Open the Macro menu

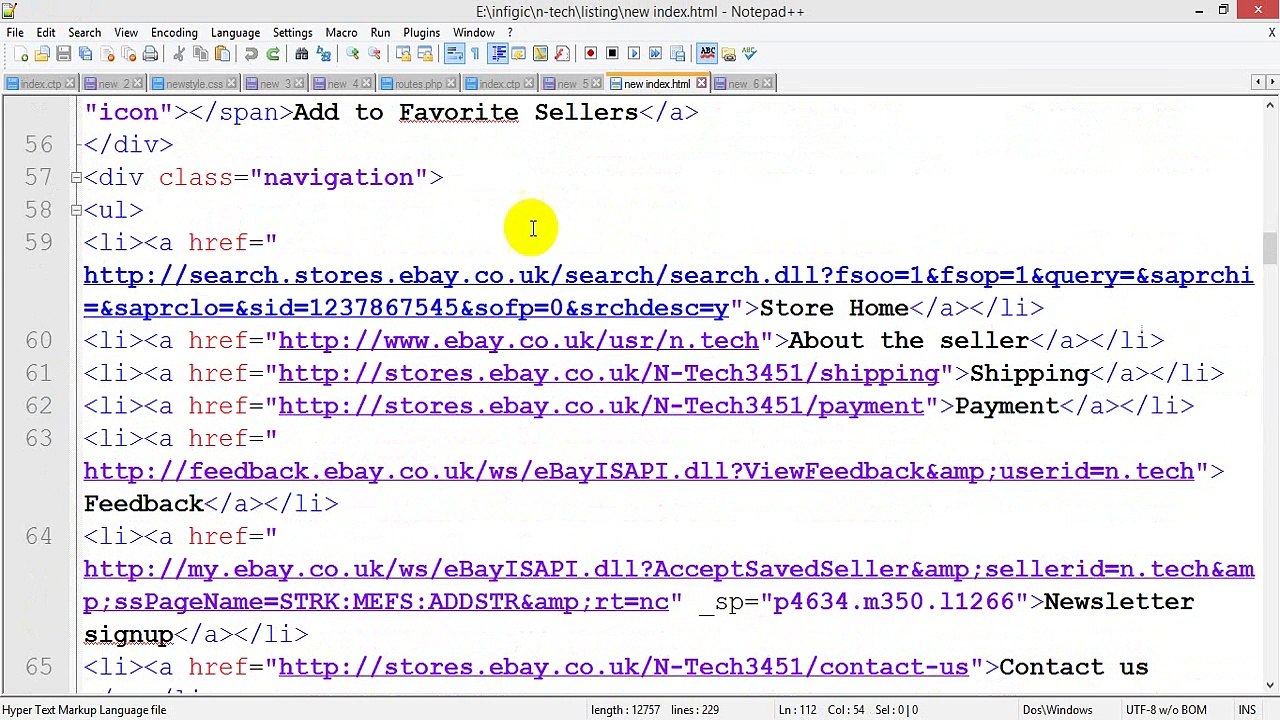click(341, 33)
